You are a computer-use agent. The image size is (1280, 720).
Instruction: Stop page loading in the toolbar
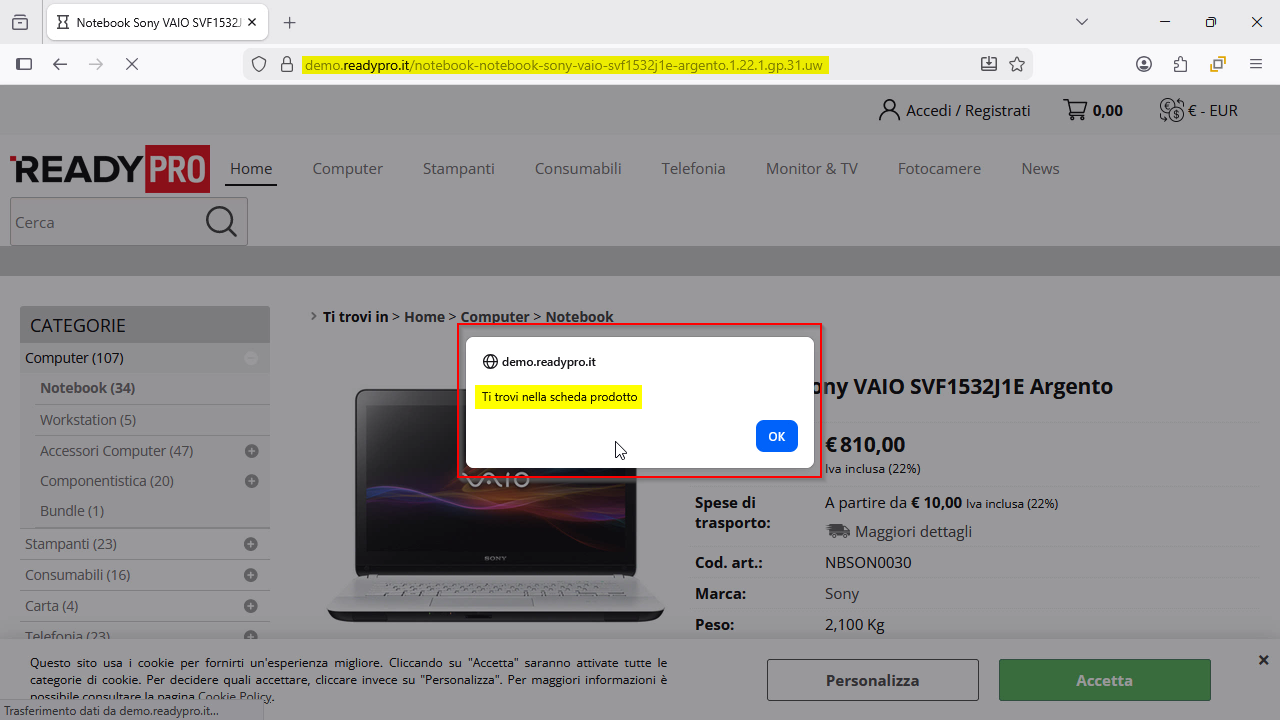pos(132,64)
